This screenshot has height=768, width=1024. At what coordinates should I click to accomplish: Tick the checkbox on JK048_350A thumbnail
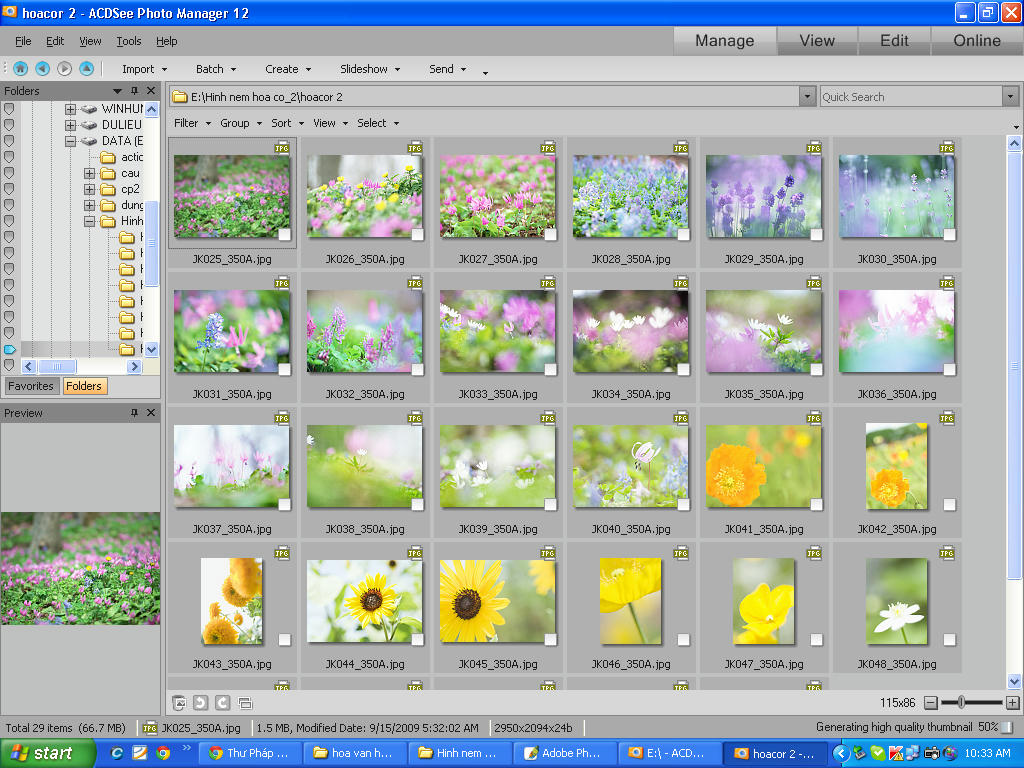click(950, 640)
